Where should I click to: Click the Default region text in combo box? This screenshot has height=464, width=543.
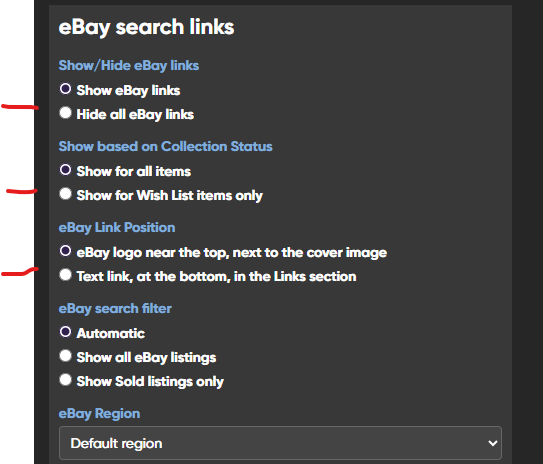tap(116, 443)
